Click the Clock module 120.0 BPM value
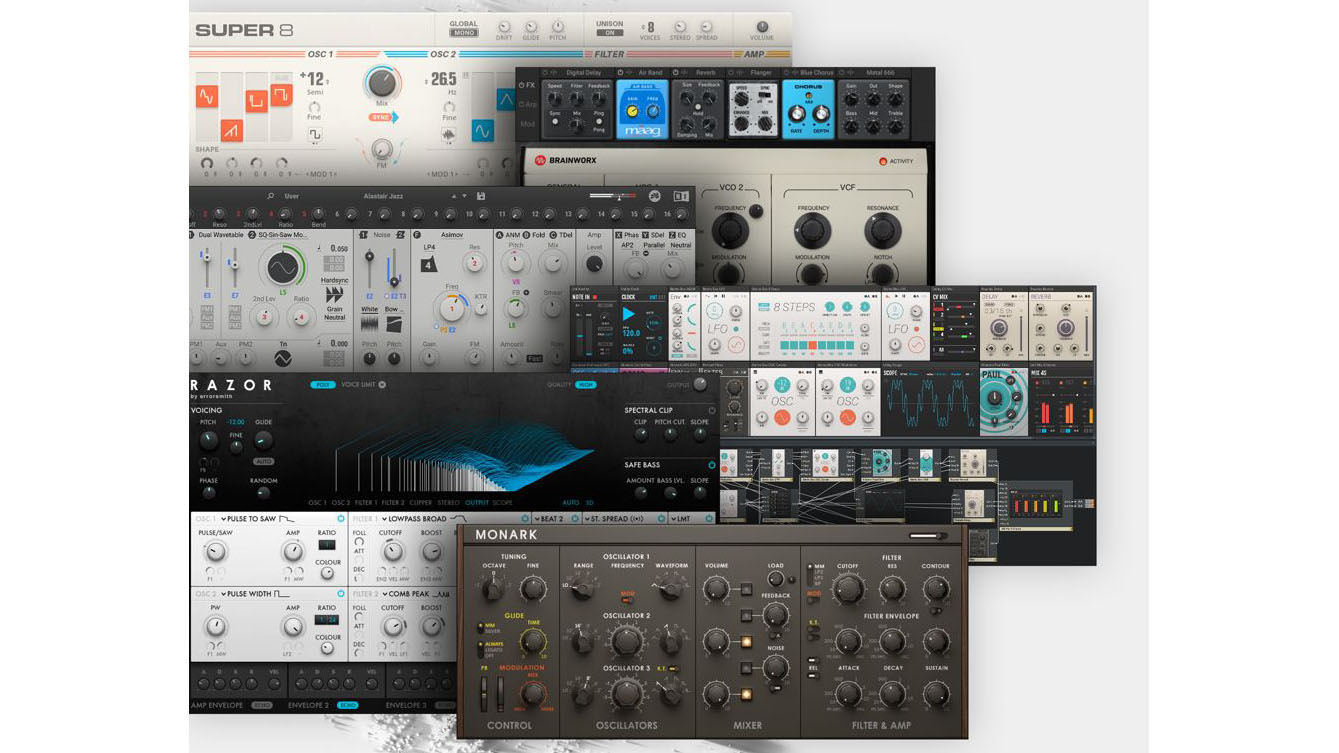Viewport: 1339px width, 753px height. pos(630,334)
